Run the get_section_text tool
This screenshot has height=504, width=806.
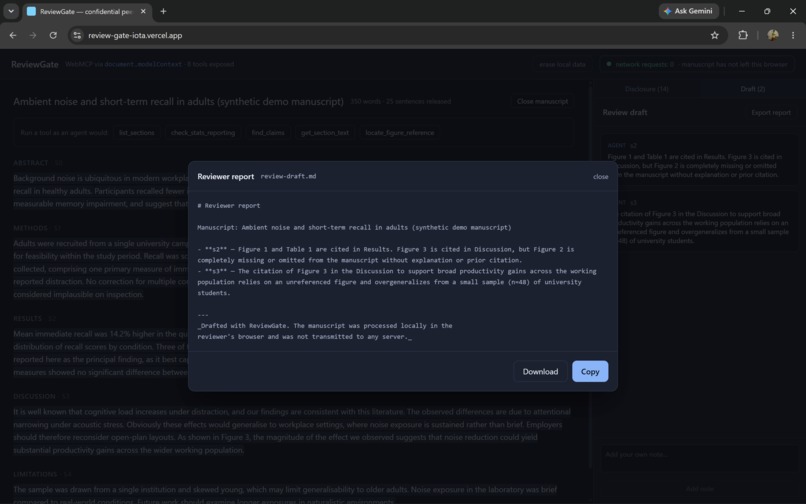325,133
